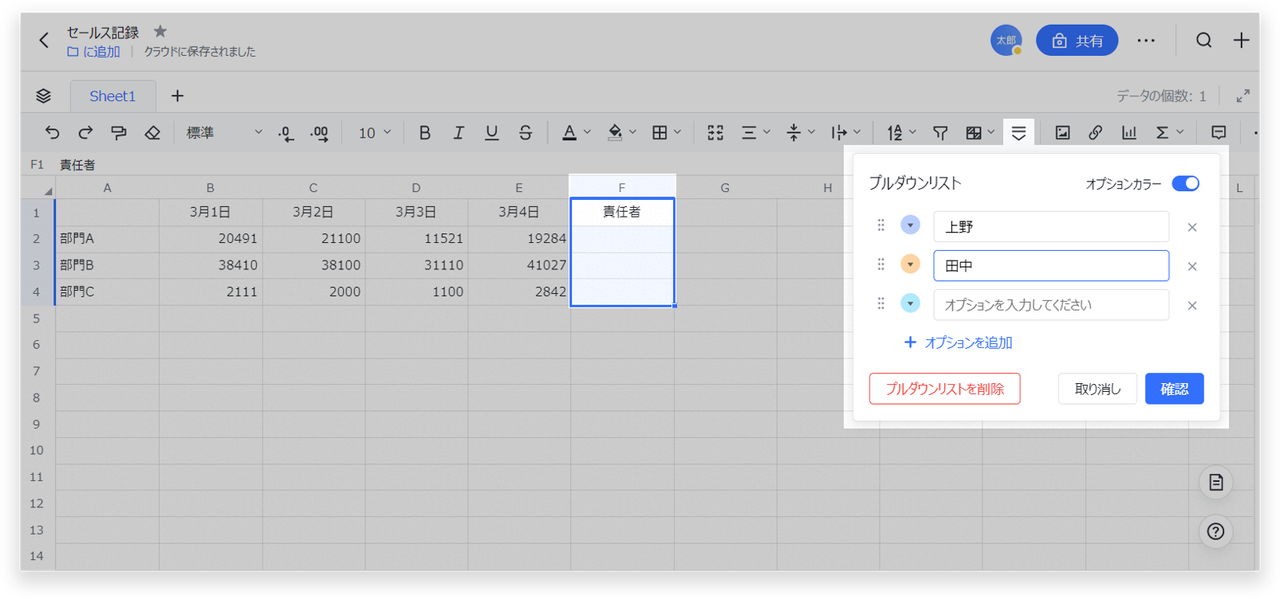This screenshot has width=1280, height=599.
Task: Click the merge cells icon
Action: 715,132
